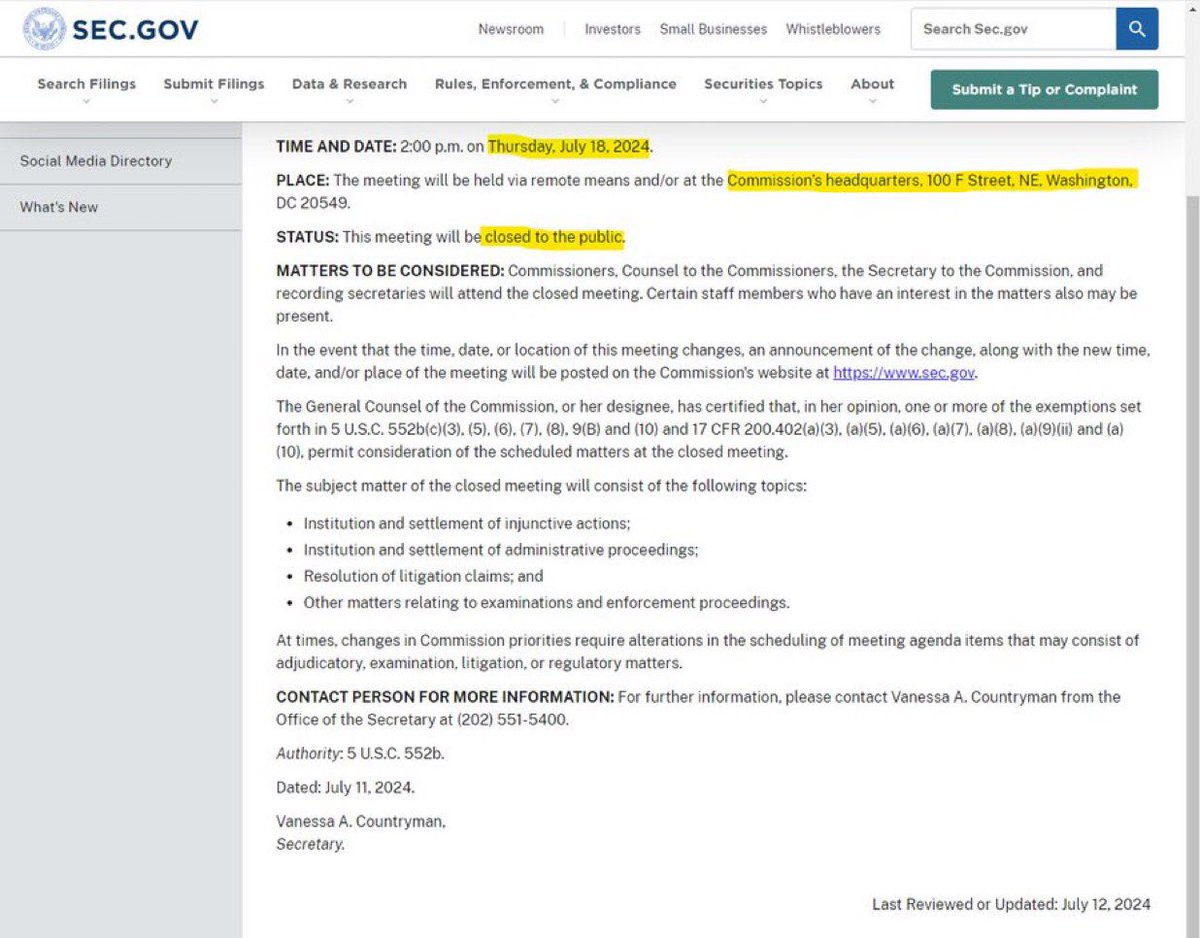Expand the Submit Filings dropdown

[214, 84]
